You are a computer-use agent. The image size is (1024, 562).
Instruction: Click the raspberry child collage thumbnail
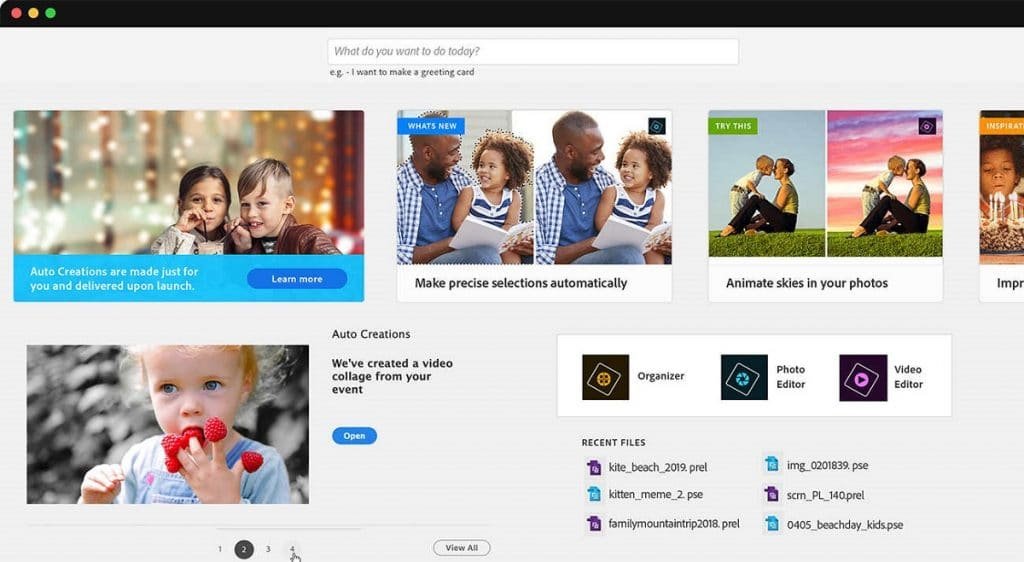(x=167, y=424)
